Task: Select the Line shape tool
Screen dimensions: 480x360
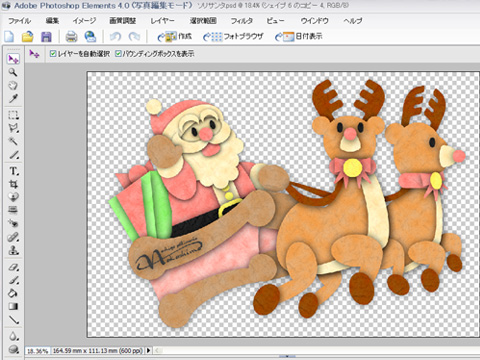Action: (13, 320)
